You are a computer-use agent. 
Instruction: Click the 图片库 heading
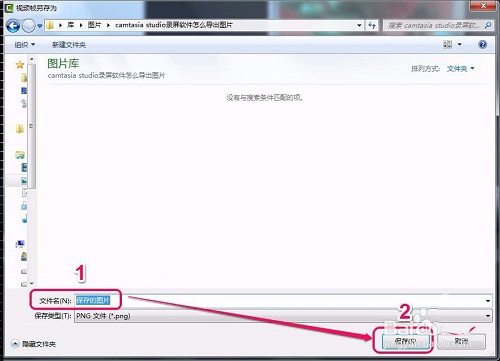point(63,64)
